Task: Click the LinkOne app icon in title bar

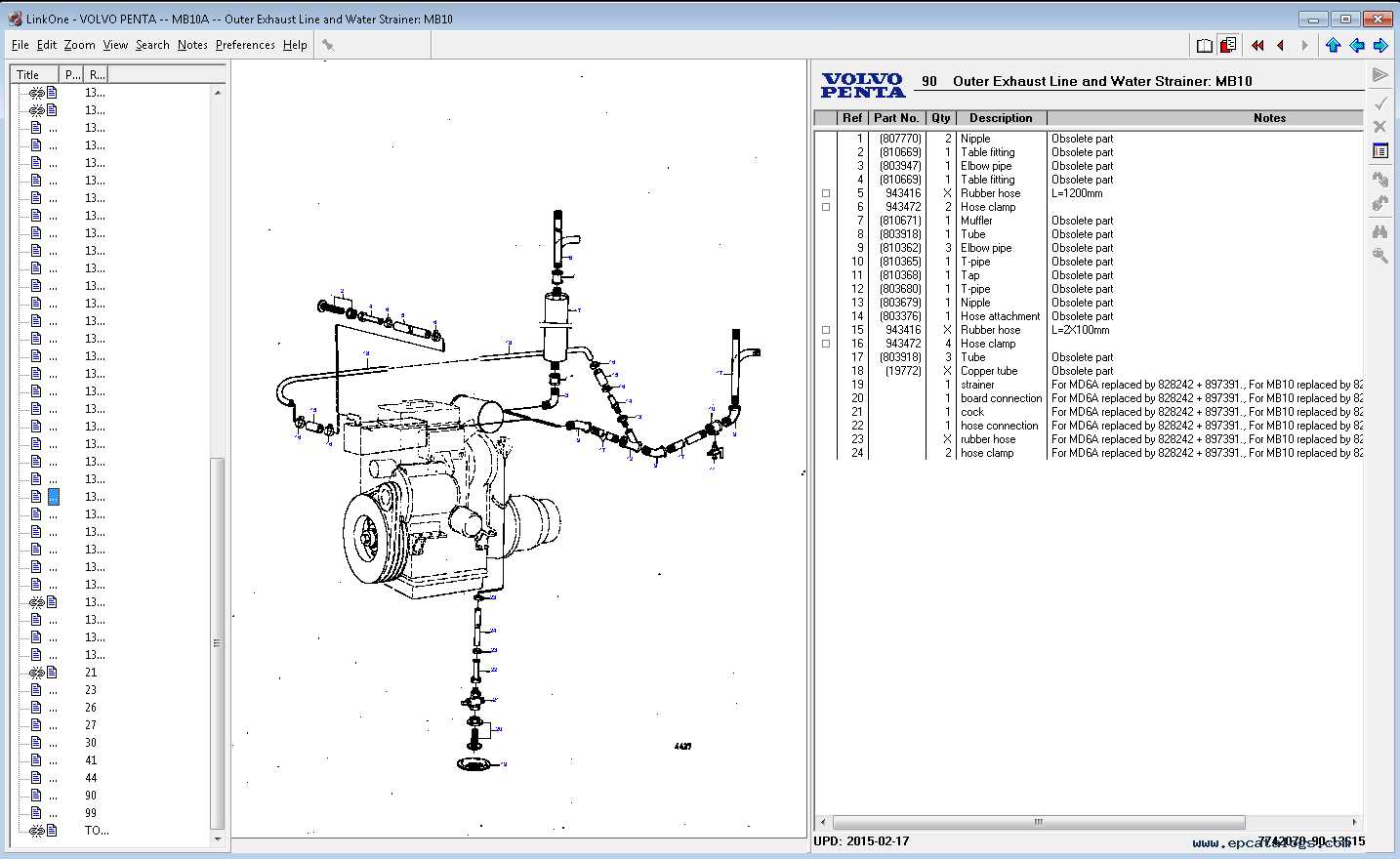Action: [x=15, y=19]
